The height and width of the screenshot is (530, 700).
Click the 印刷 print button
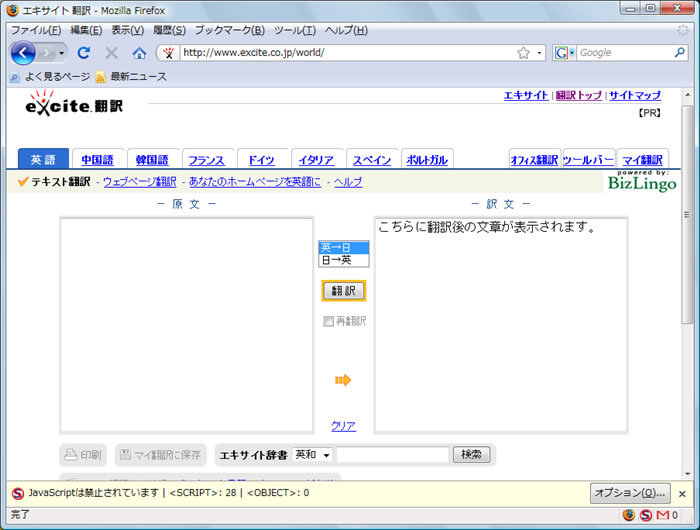tap(83, 455)
